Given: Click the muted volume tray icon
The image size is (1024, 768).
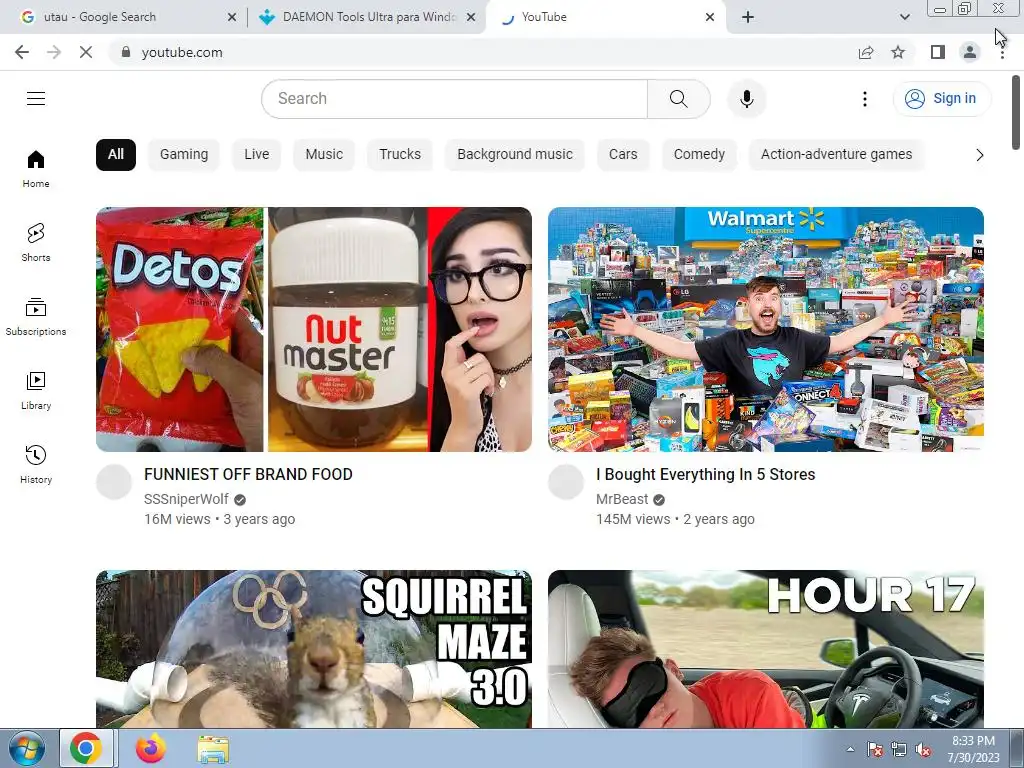Looking at the screenshot, I should pos(923,750).
